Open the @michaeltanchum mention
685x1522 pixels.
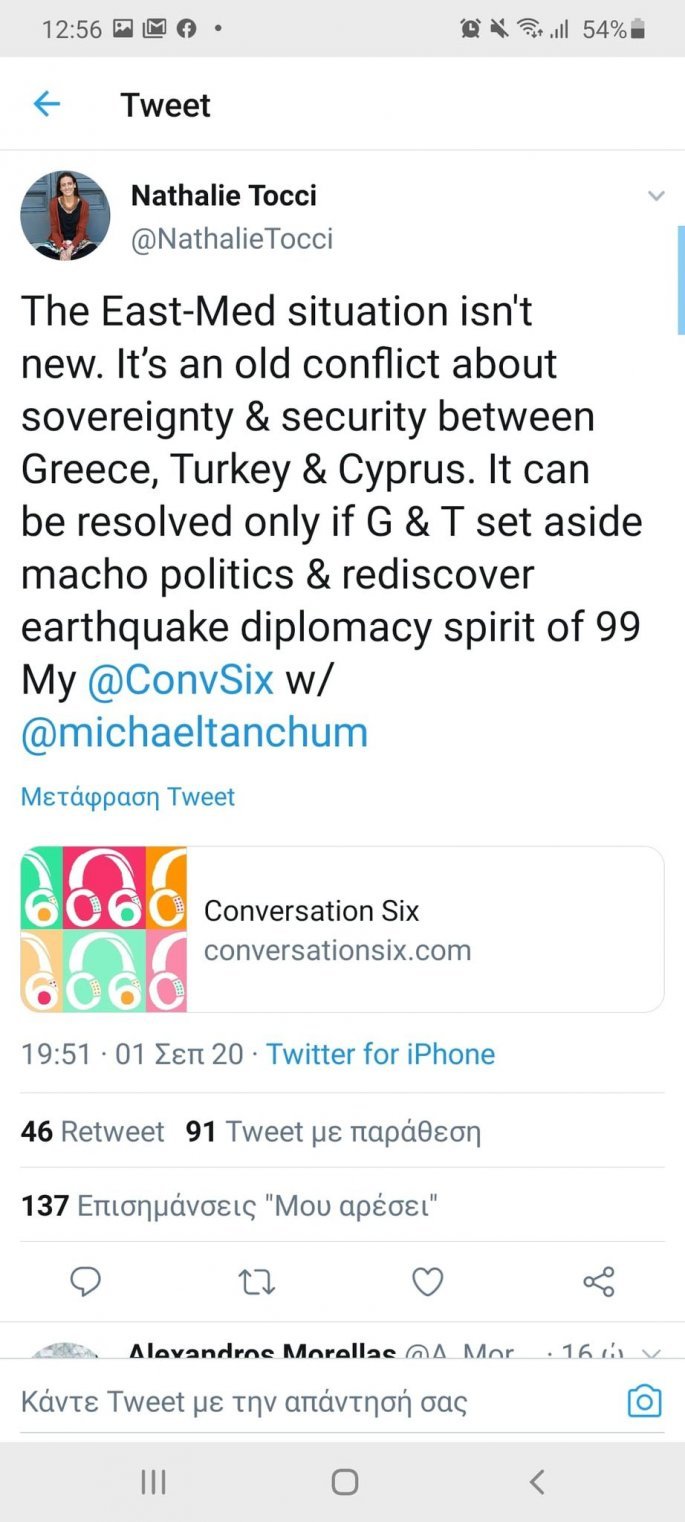click(195, 733)
